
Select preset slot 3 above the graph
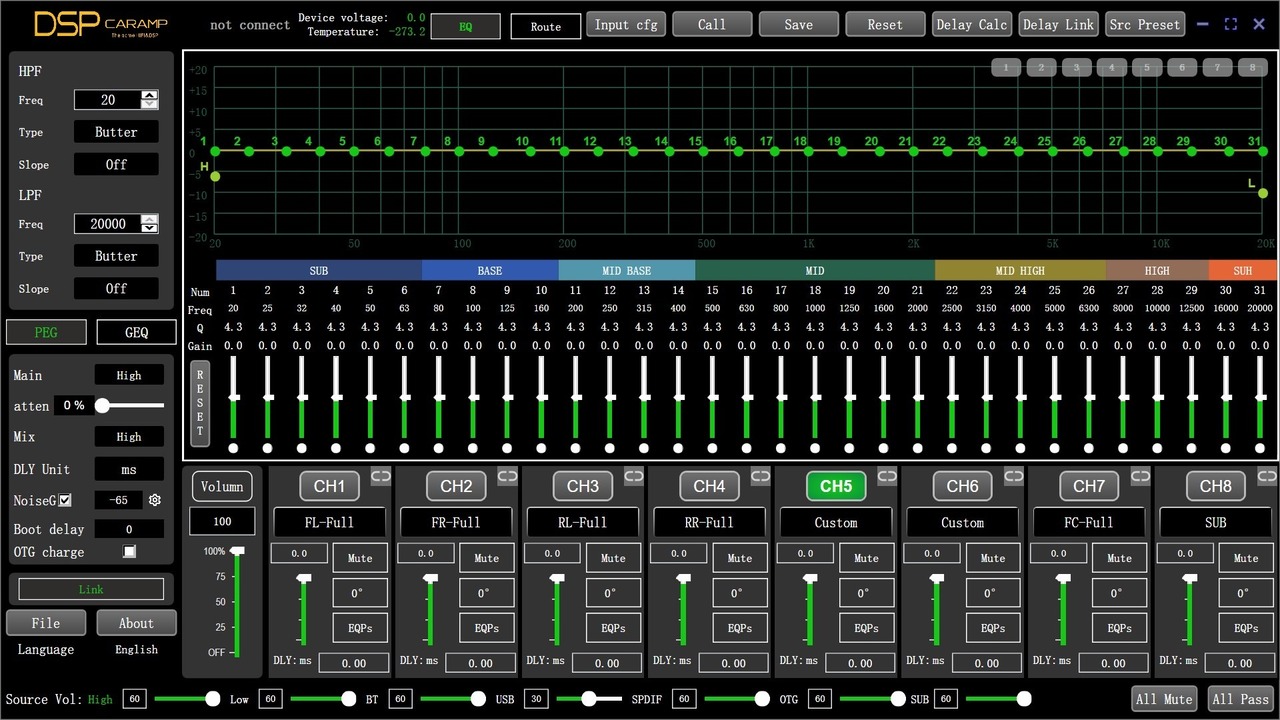point(1076,68)
